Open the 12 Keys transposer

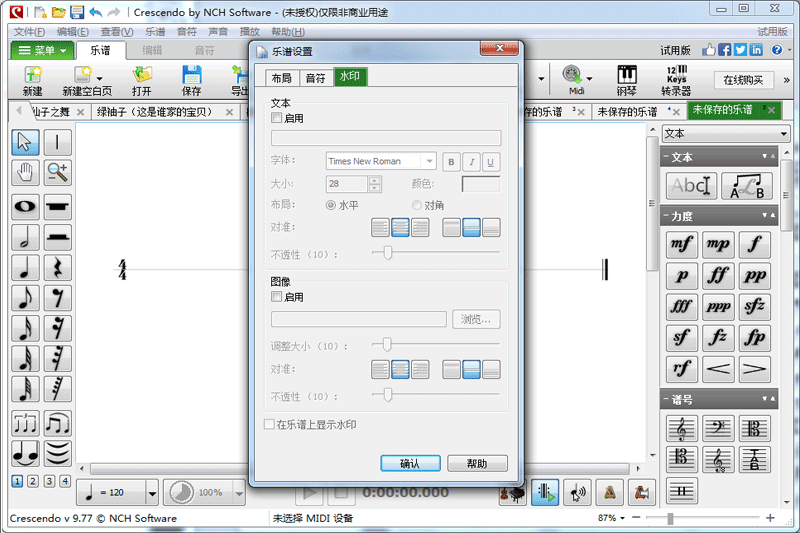676,81
